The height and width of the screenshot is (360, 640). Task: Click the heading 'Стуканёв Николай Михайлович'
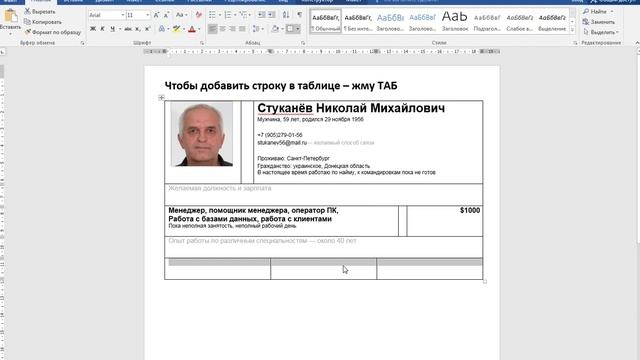(x=351, y=108)
